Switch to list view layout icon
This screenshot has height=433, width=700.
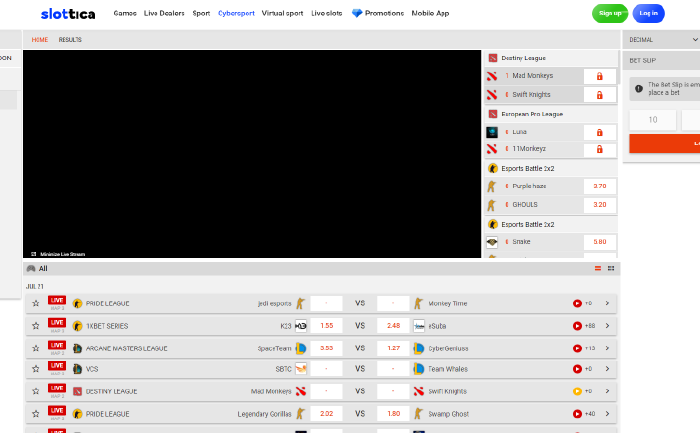[598, 268]
